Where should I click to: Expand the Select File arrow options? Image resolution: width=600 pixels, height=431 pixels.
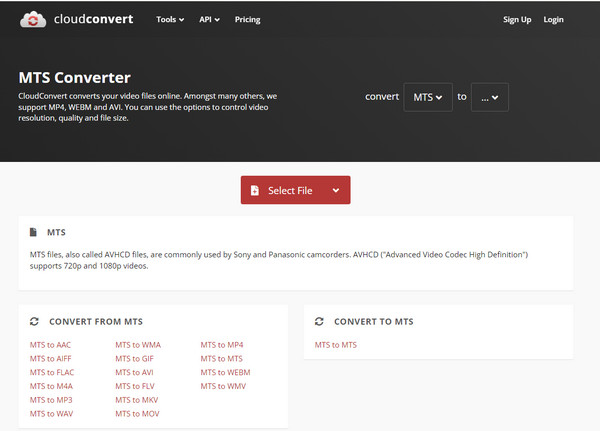(336, 190)
